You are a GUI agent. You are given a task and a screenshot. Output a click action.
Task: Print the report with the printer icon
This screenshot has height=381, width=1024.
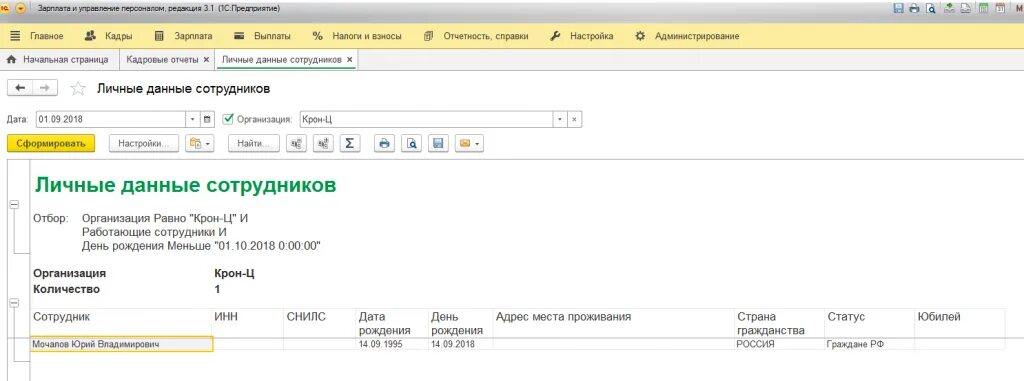click(x=385, y=143)
